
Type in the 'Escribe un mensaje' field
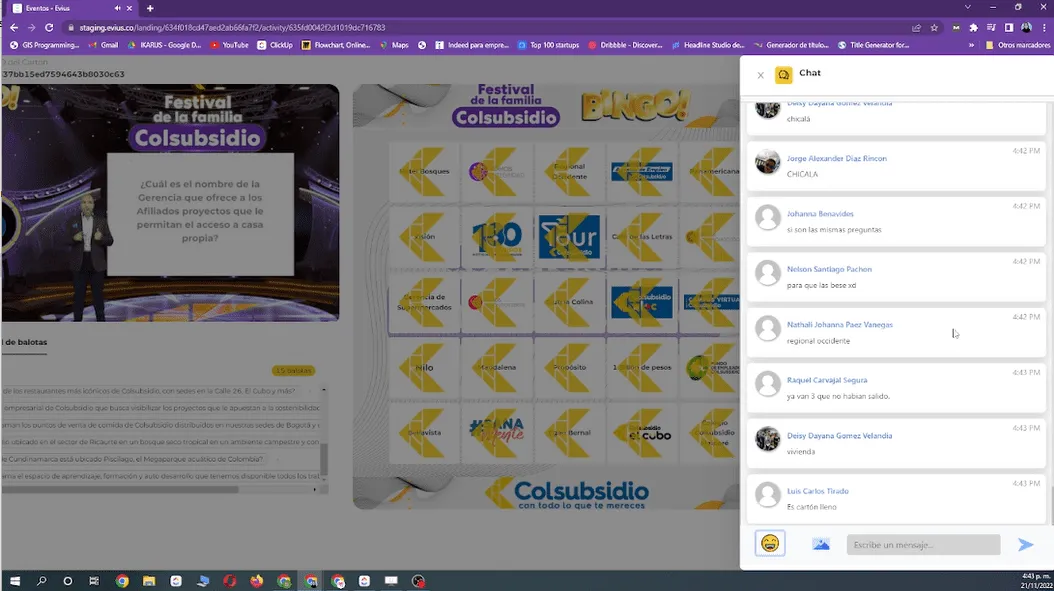[x=923, y=545]
